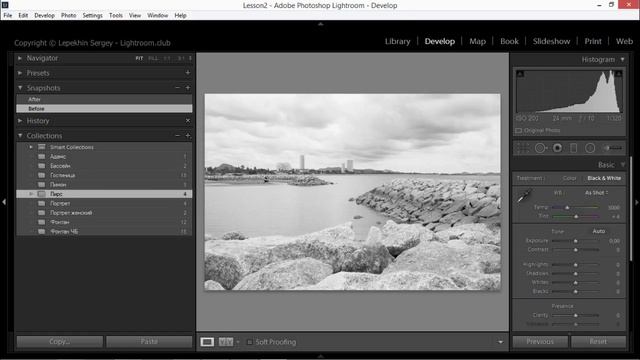Open the Портрет женский collection
The image size is (640, 360).
104,213
